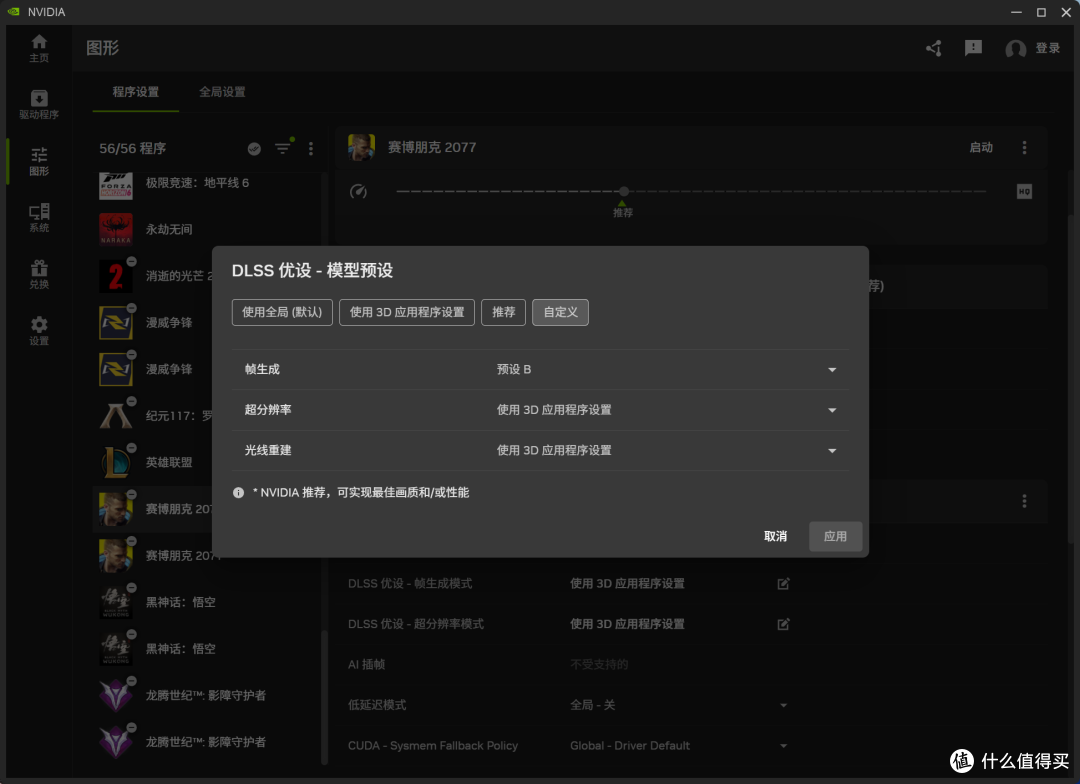Edit DLSS 帧生成模式 override icon
Screen dimensions: 1080x784
(783, 584)
